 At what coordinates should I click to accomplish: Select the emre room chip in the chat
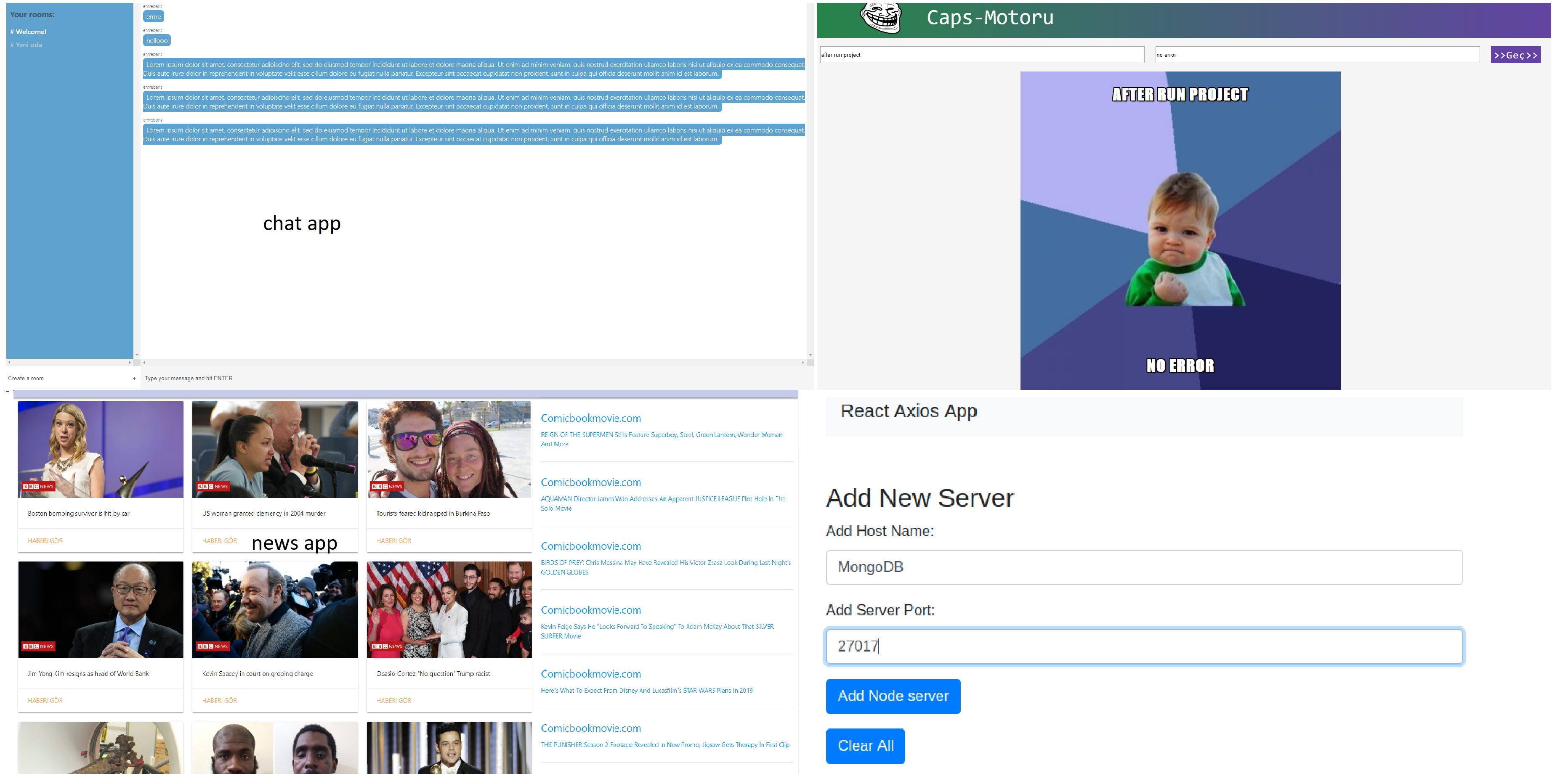[x=153, y=16]
